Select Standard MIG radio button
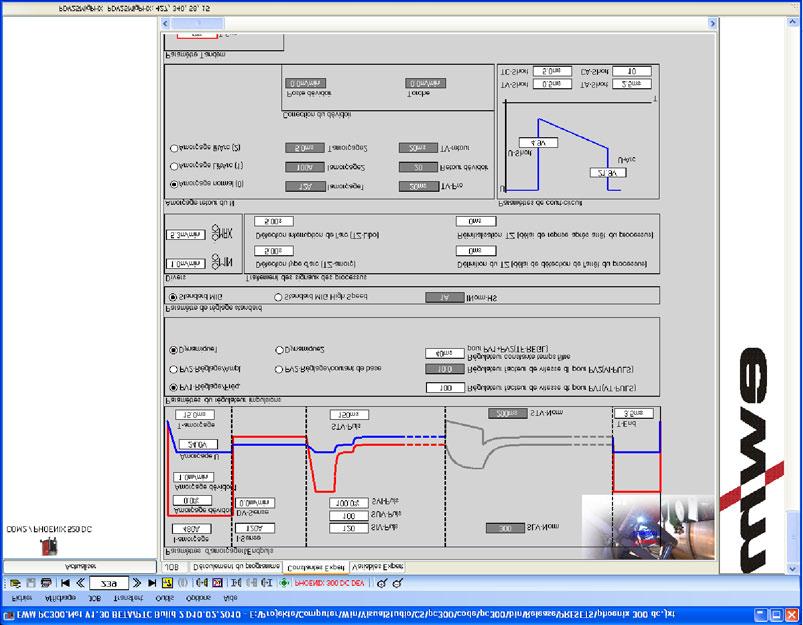Screen dimensions: 803x625 pyautogui.click(x=173, y=297)
